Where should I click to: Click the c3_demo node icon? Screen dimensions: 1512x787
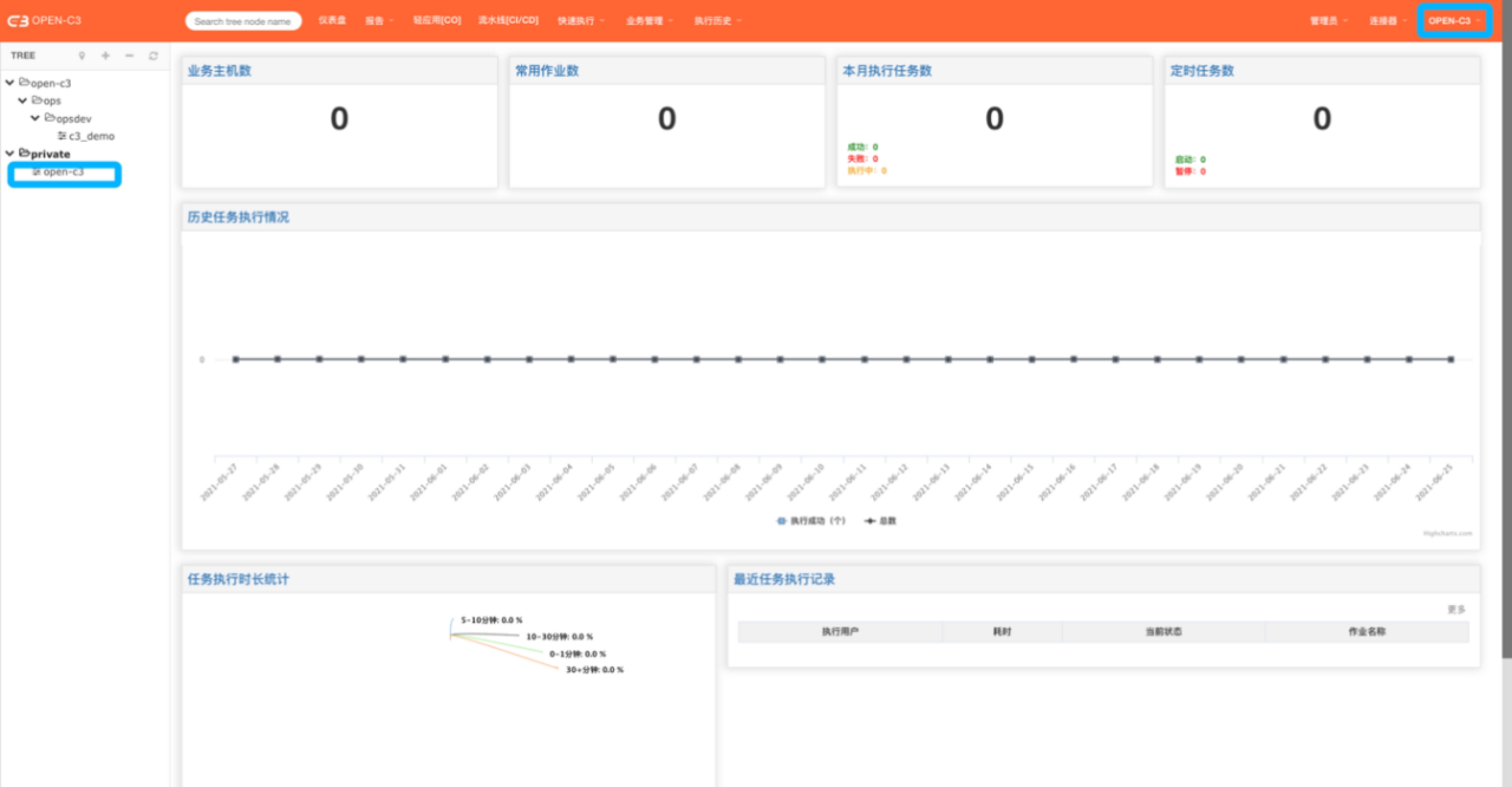click(61, 136)
